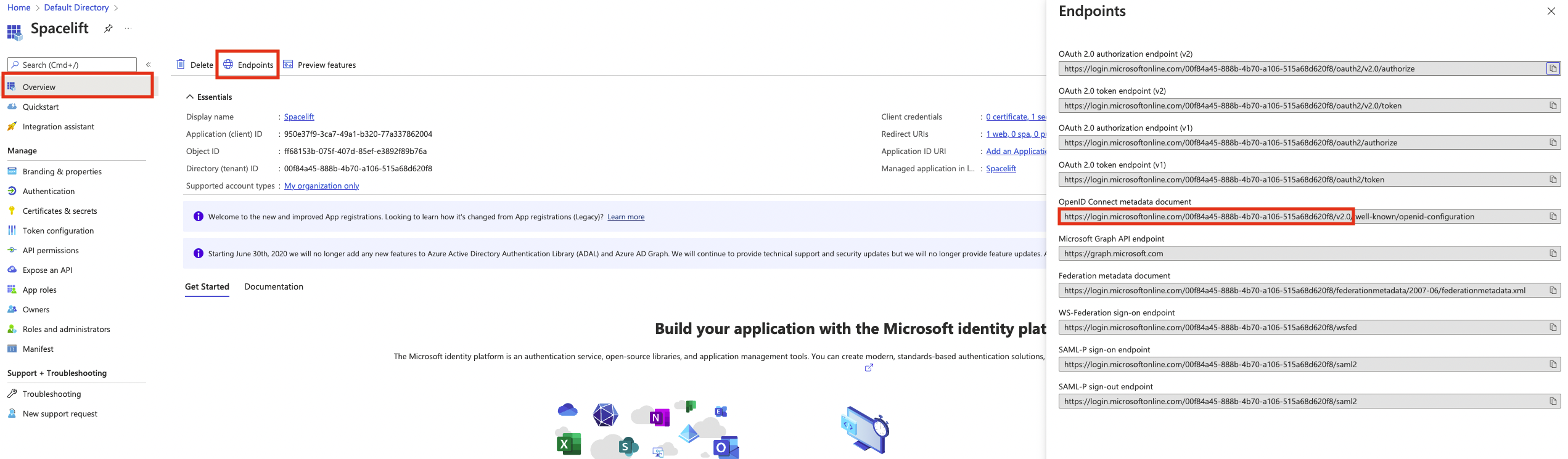The width and height of the screenshot is (1568, 459).
Task: Collapse the left navigation menu
Action: [x=149, y=65]
